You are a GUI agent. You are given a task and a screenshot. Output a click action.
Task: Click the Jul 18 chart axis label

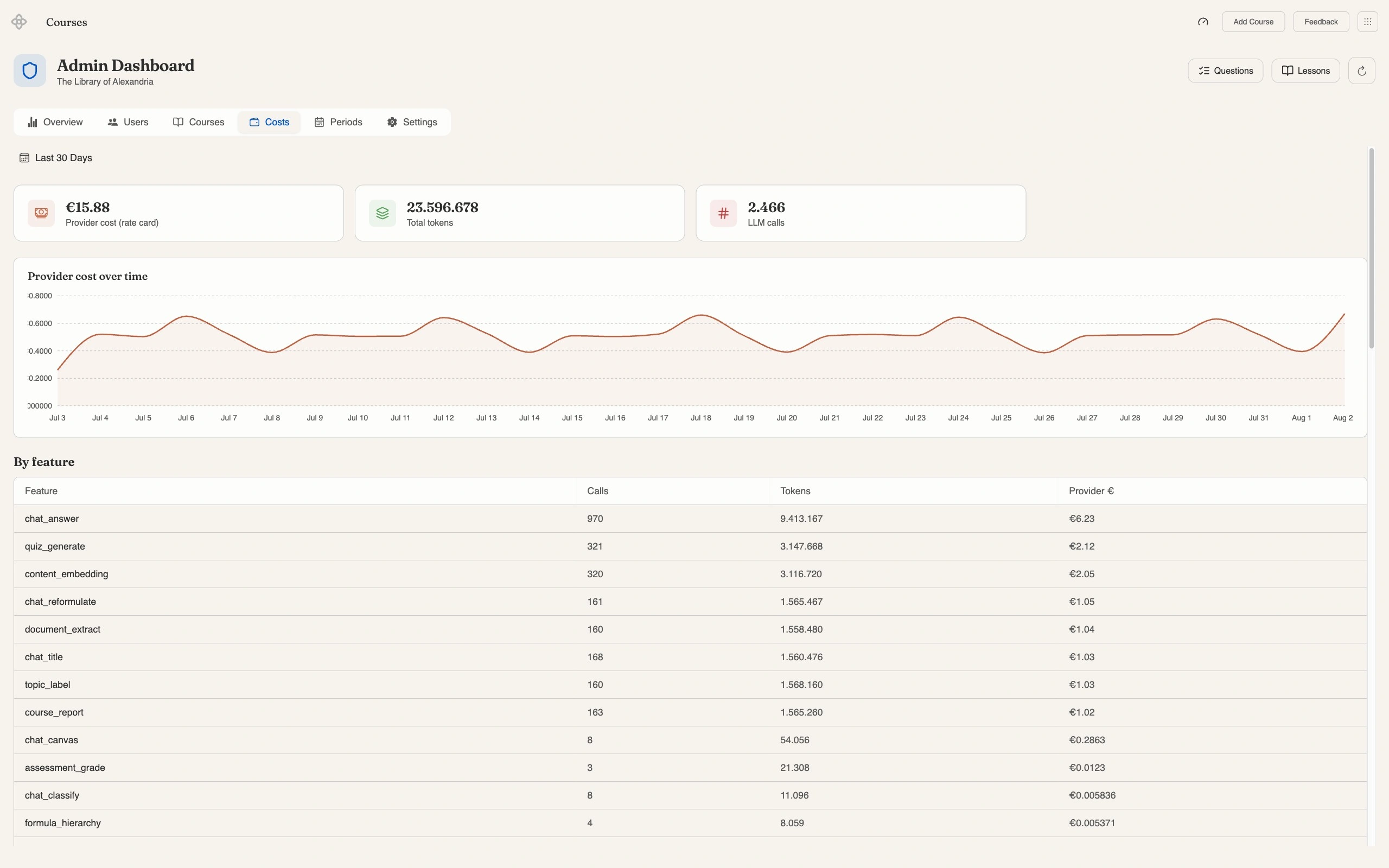(700, 418)
